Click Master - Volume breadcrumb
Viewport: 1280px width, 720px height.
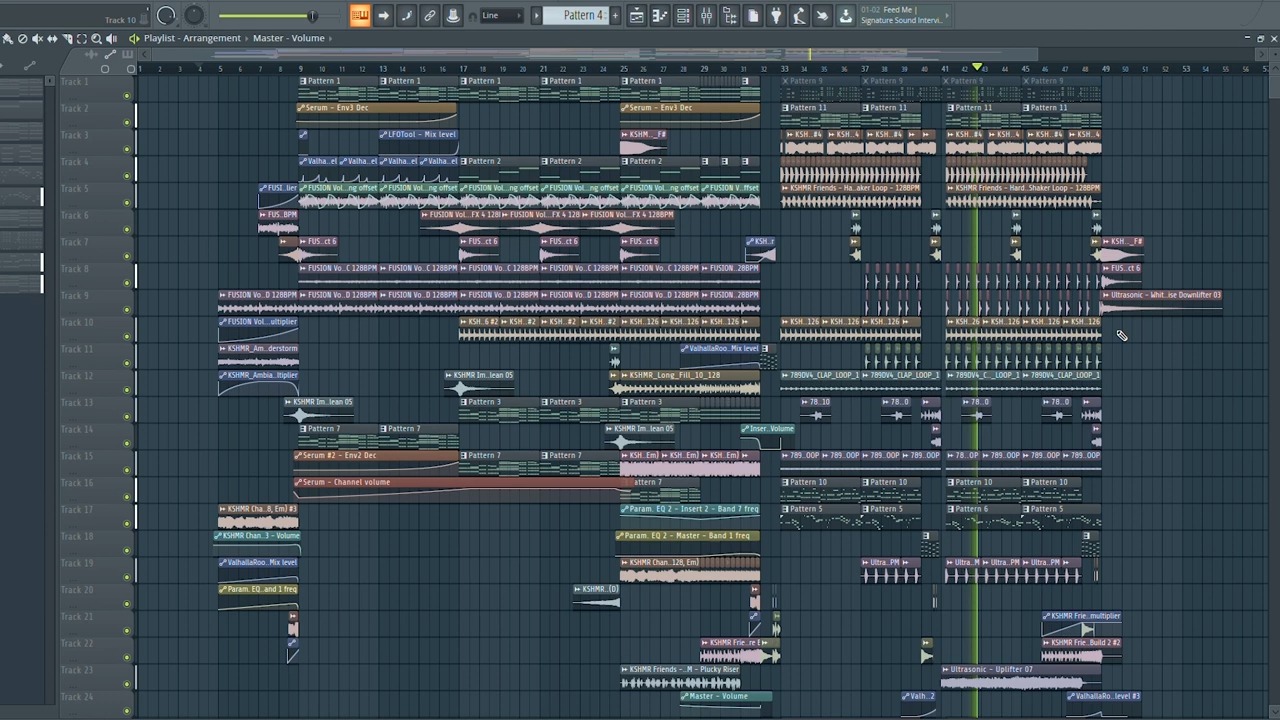(289, 38)
